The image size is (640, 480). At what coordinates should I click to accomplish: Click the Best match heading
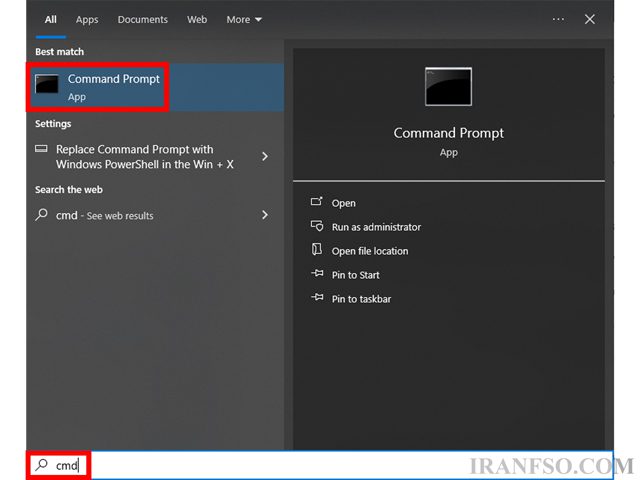tap(59, 52)
